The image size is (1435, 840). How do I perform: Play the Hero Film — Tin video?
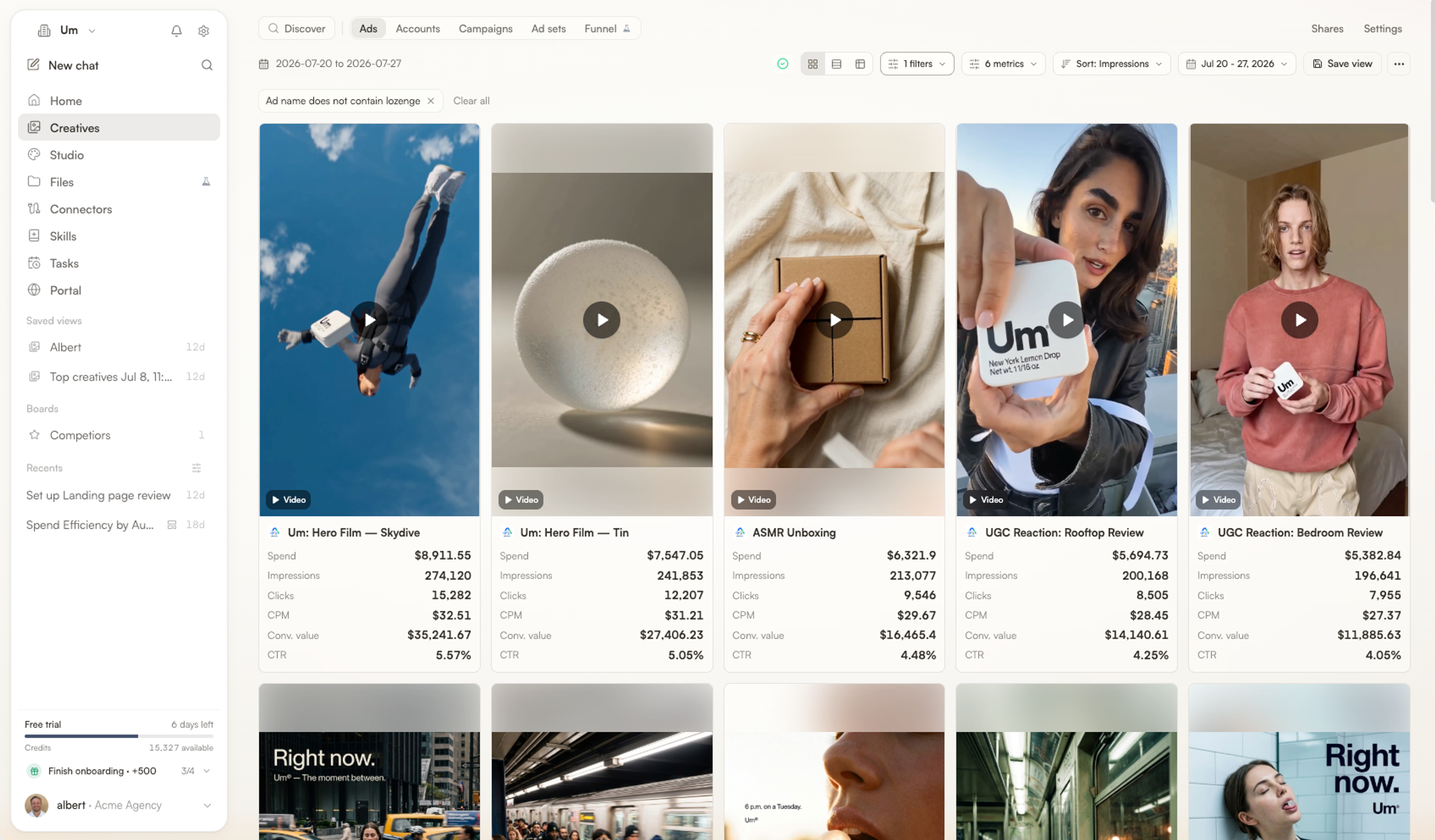[601, 320]
